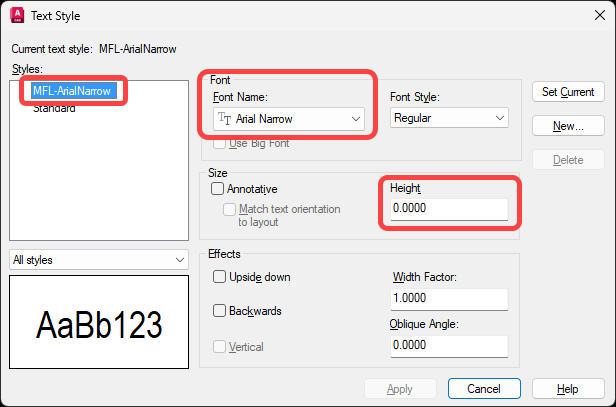Click the TrueType icon beside Arial Narrow
Image resolution: width=616 pixels, height=407 pixels.
click(x=225, y=119)
